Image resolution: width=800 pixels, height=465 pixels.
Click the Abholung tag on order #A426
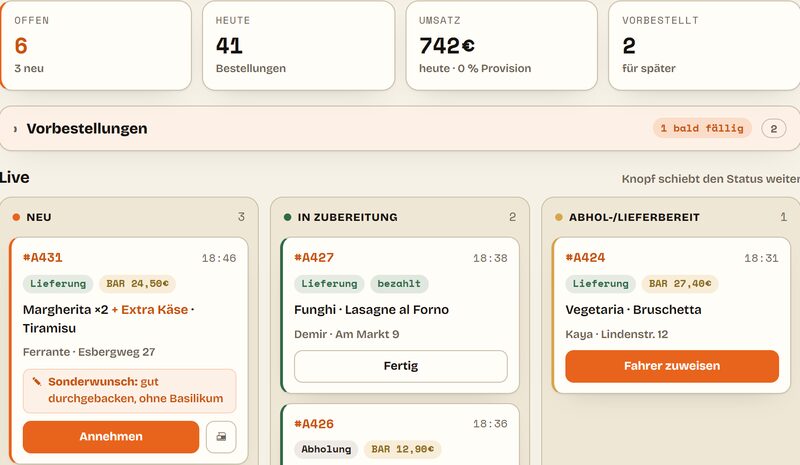(x=326, y=449)
